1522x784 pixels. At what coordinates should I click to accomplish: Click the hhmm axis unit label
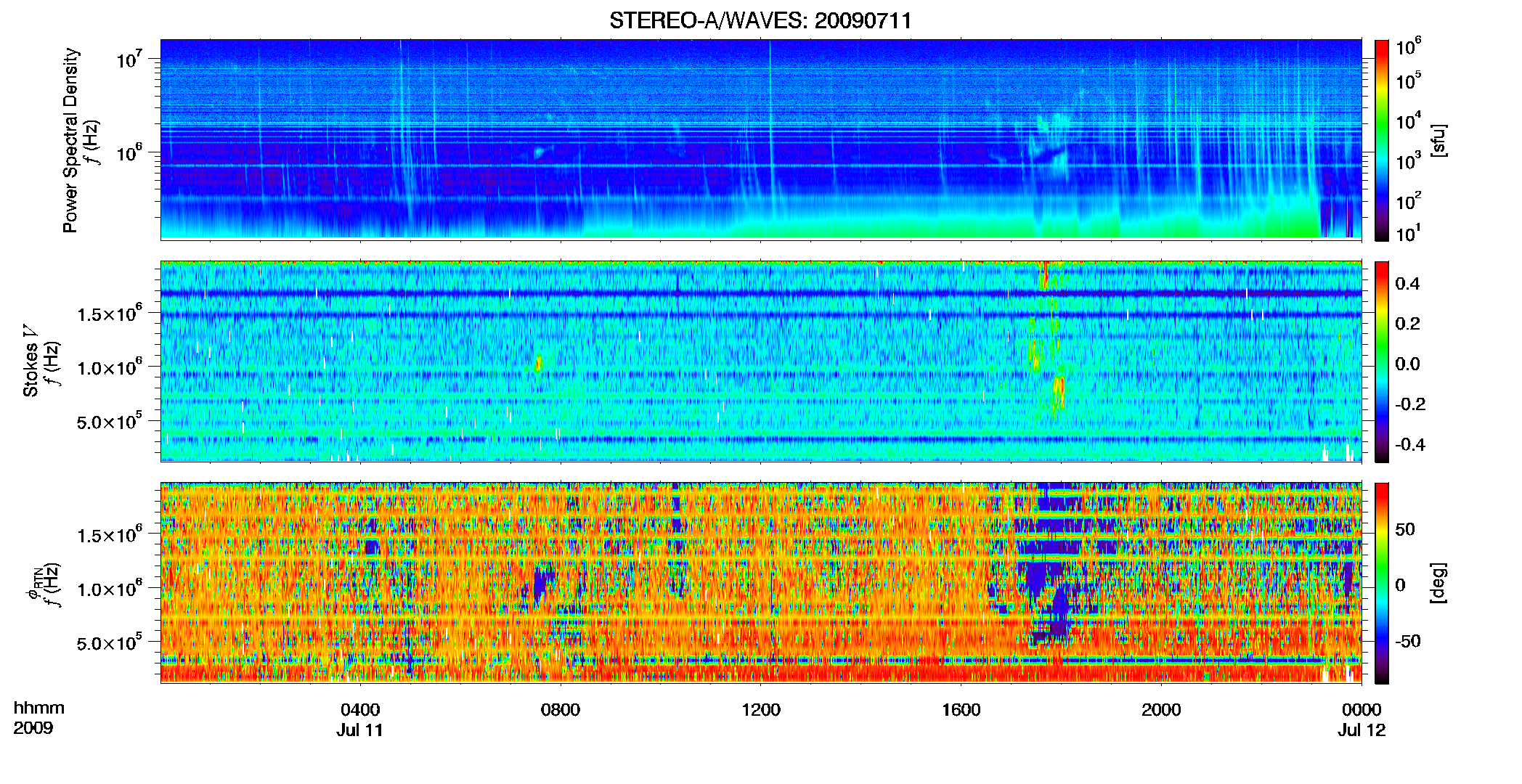tap(39, 709)
